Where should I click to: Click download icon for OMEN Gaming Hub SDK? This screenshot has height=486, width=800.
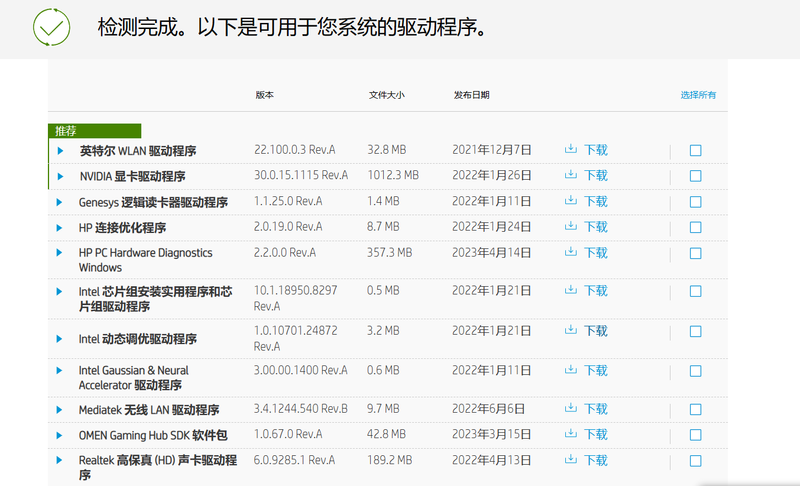point(571,434)
